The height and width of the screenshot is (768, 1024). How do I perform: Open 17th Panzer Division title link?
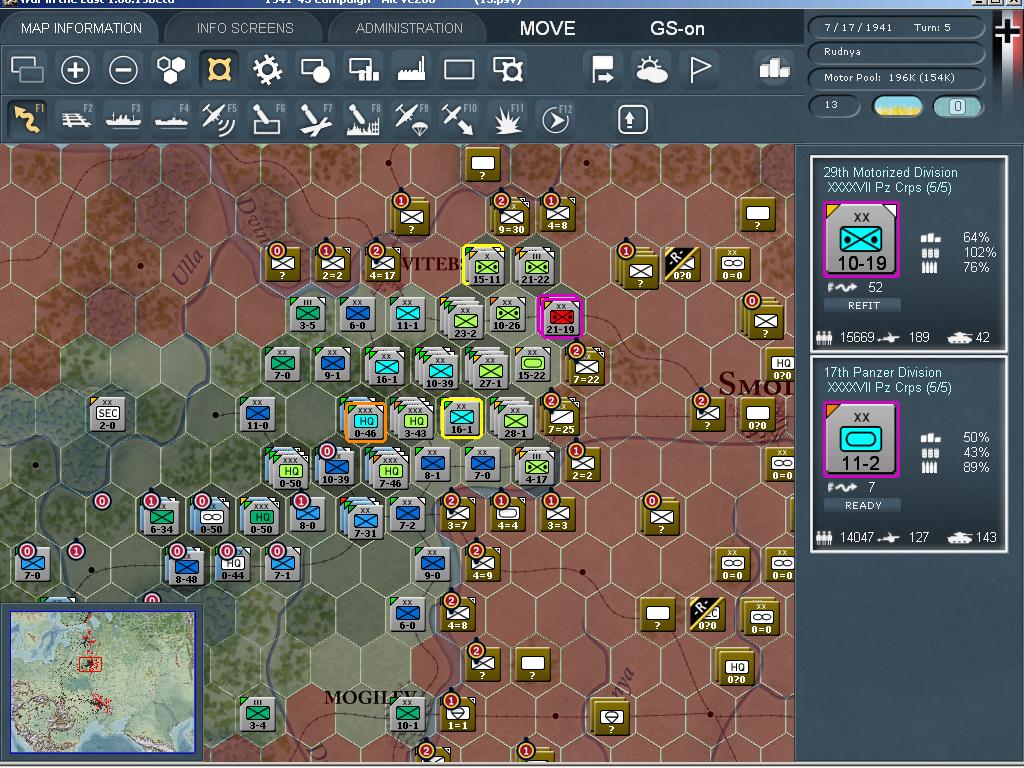[x=882, y=372]
